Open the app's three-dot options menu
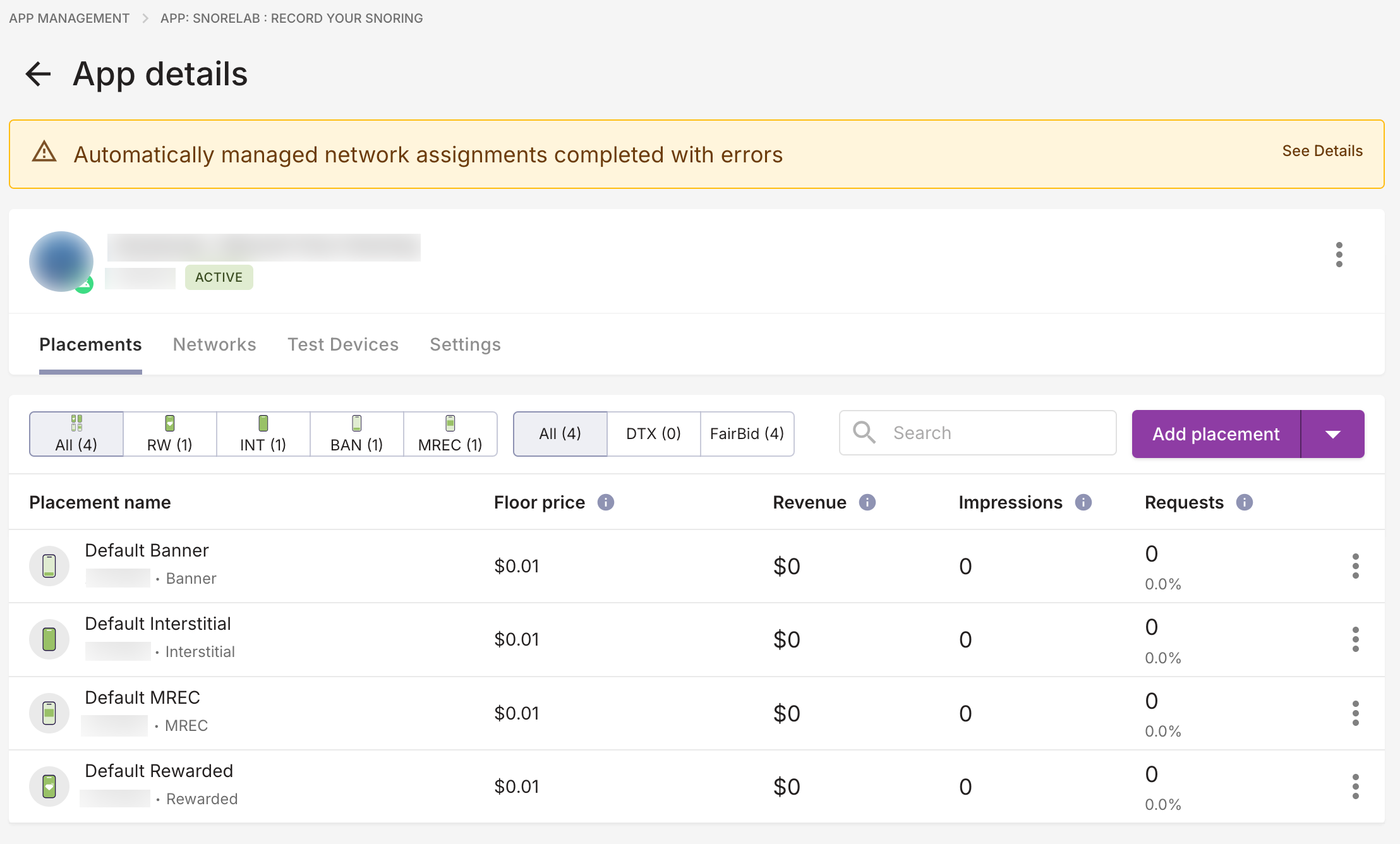 [1339, 255]
